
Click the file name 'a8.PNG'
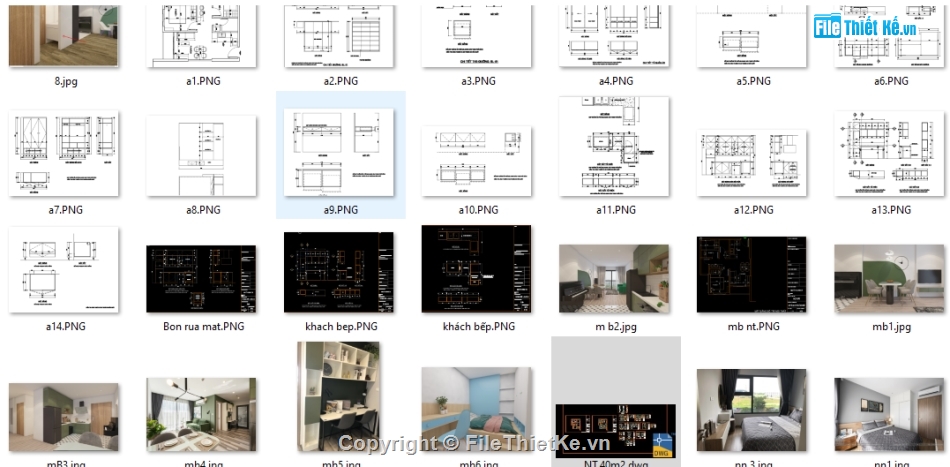tap(203, 210)
